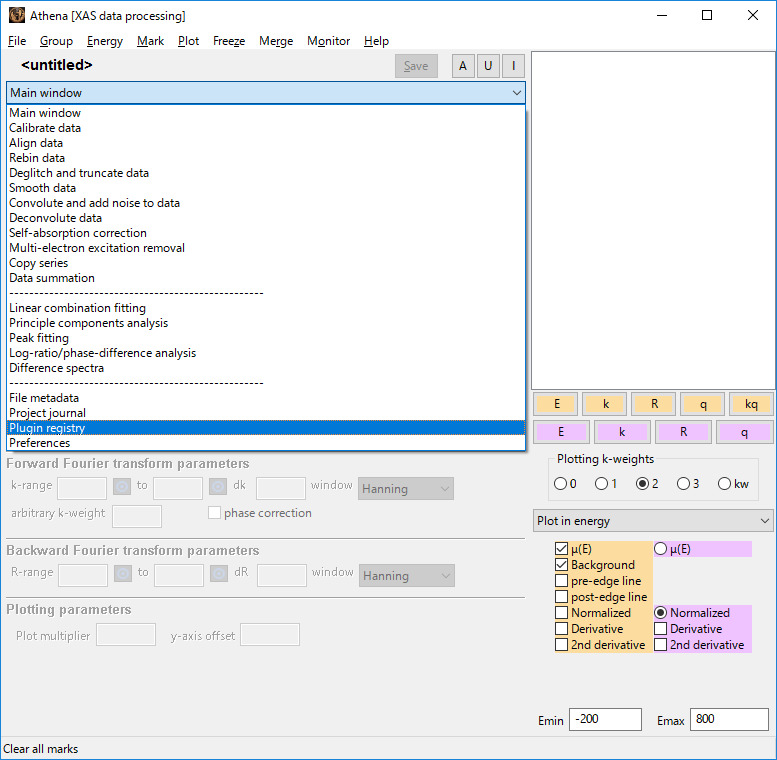The width and height of the screenshot is (777, 760).
Task: Select k-weight 1 radio button
Action: [606, 484]
